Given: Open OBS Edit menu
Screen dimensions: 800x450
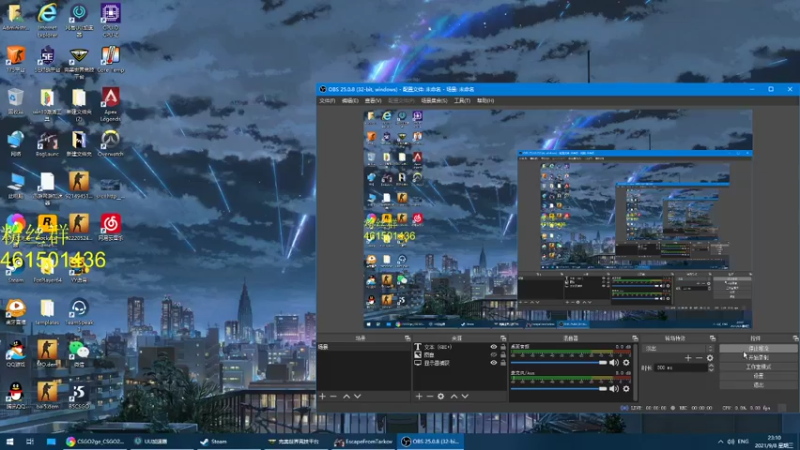Looking at the screenshot, I should pos(350,101).
